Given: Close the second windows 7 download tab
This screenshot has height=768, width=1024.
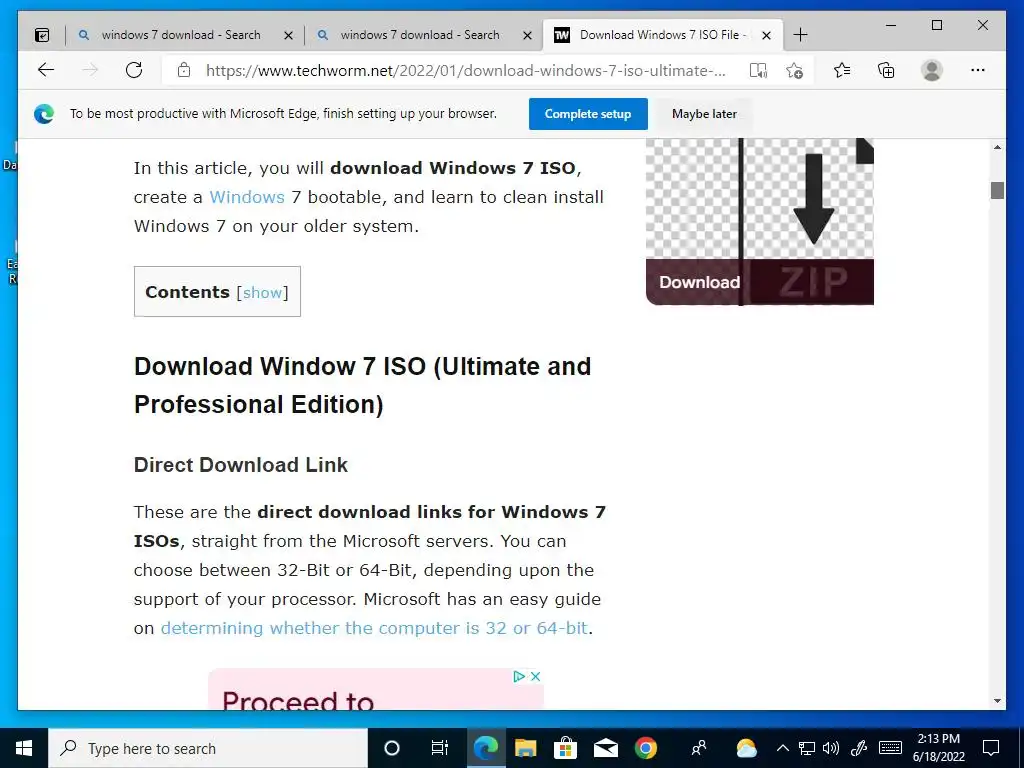Looking at the screenshot, I should click(x=527, y=35).
